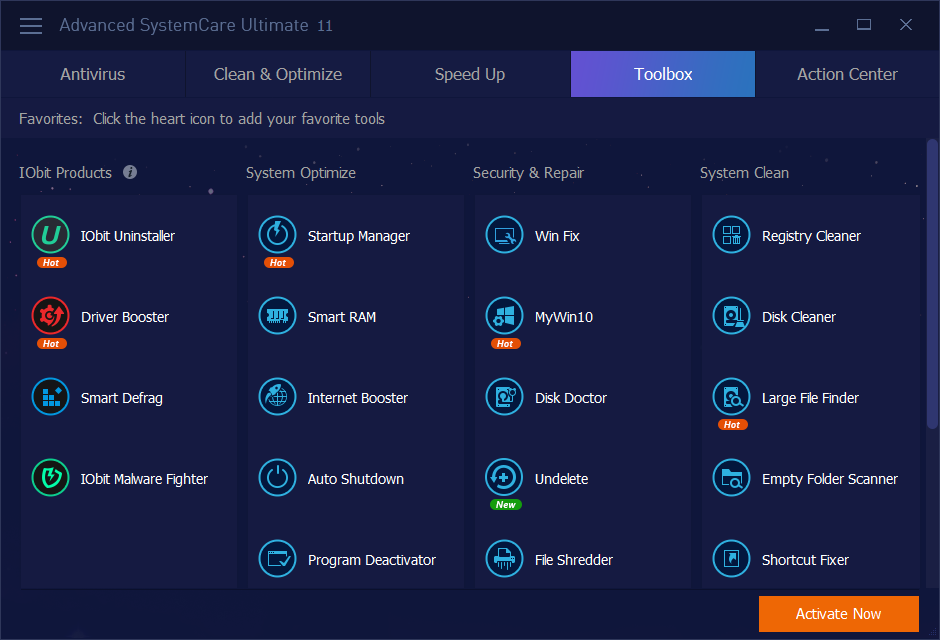Open the Action Center tab
940x640 pixels.
click(847, 74)
